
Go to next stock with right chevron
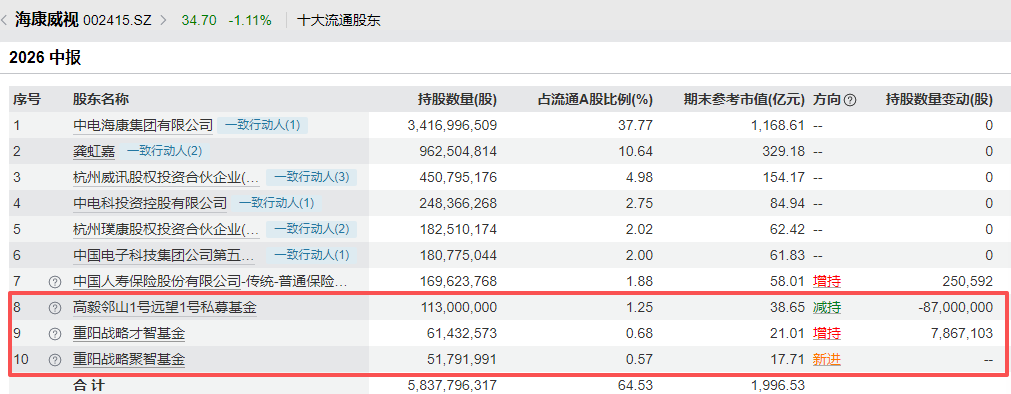coord(163,20)
